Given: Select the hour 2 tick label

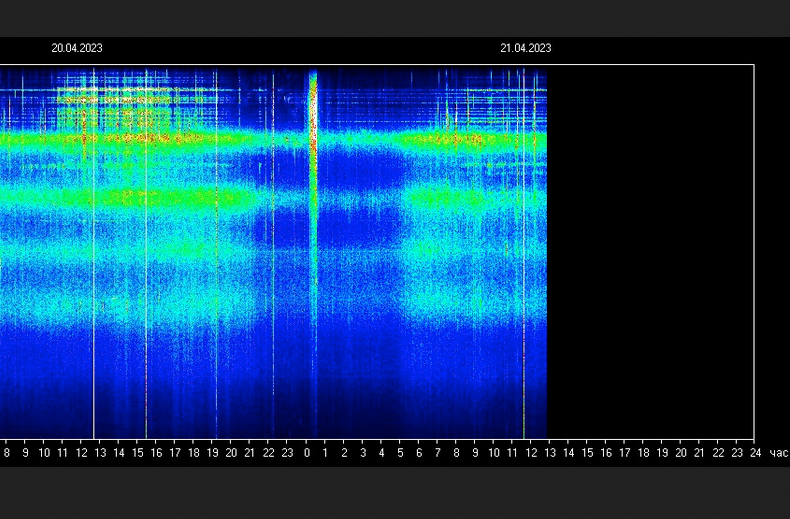Looking at the screenshot, I should click(x=344, y=453).
